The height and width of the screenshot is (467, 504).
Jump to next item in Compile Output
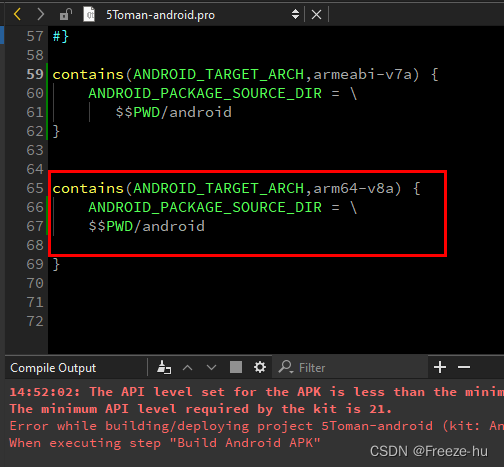tap(211, 368)
